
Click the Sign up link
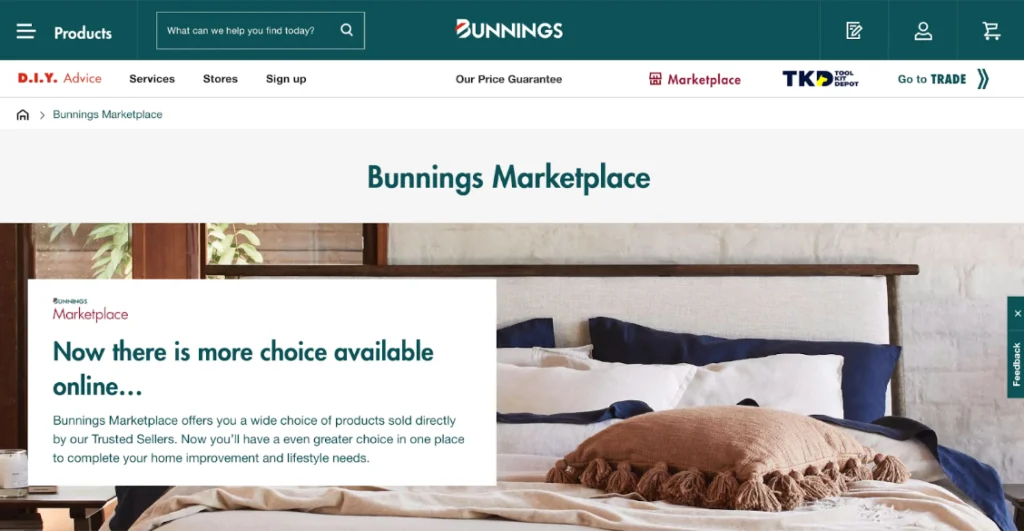click(286, 79)
